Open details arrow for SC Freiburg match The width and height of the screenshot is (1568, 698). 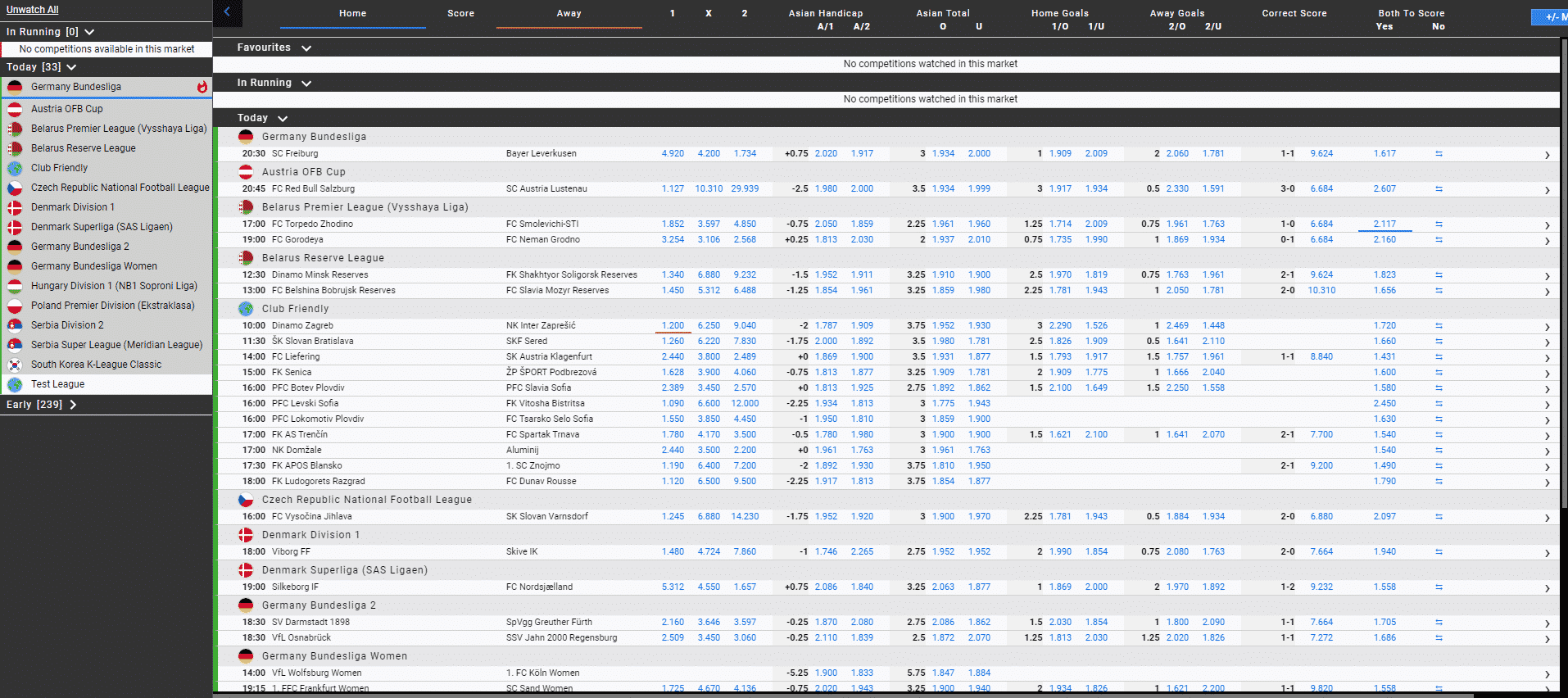coord(1547,155)
